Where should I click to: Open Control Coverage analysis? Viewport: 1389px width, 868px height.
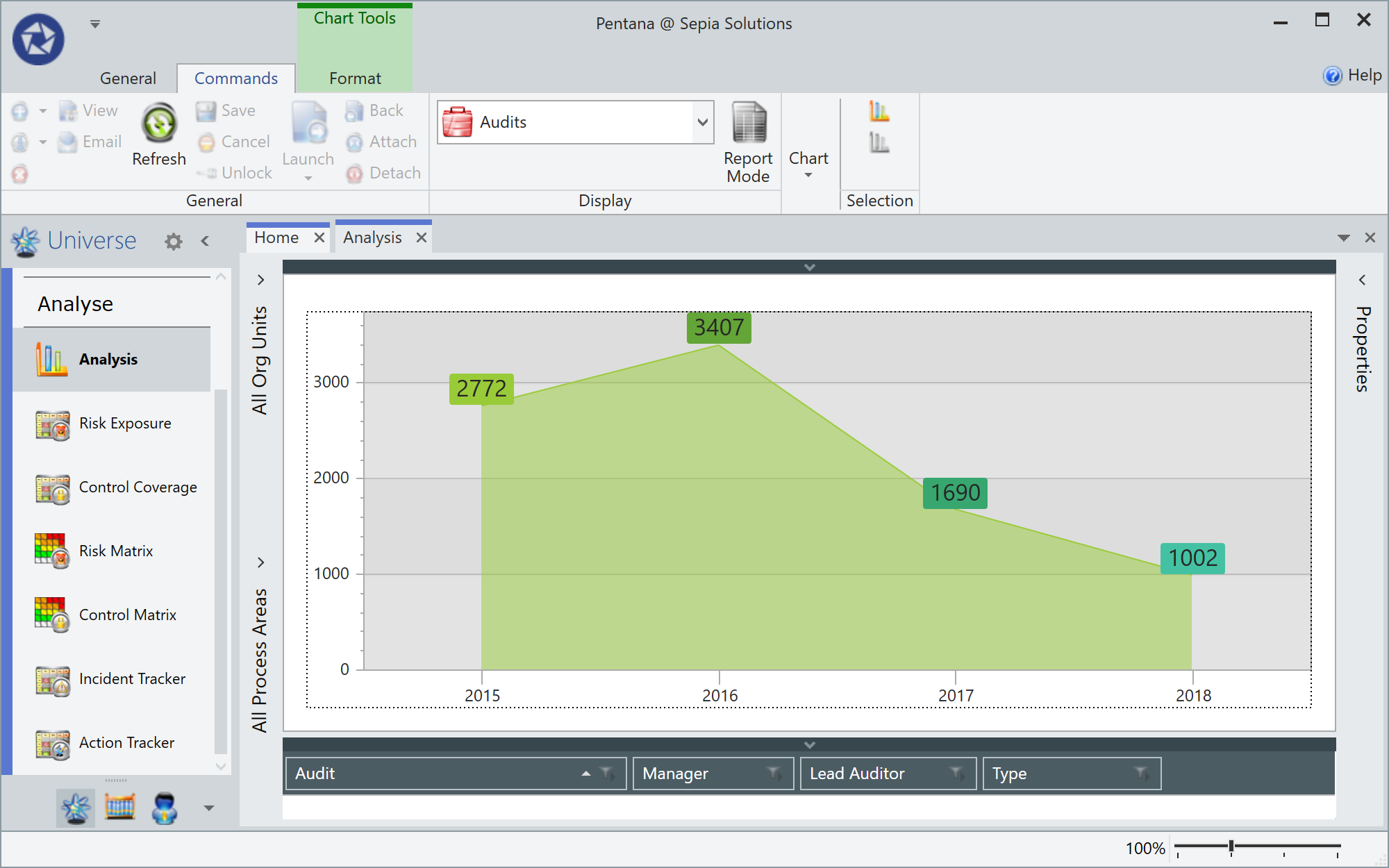[x=138, y=487]
